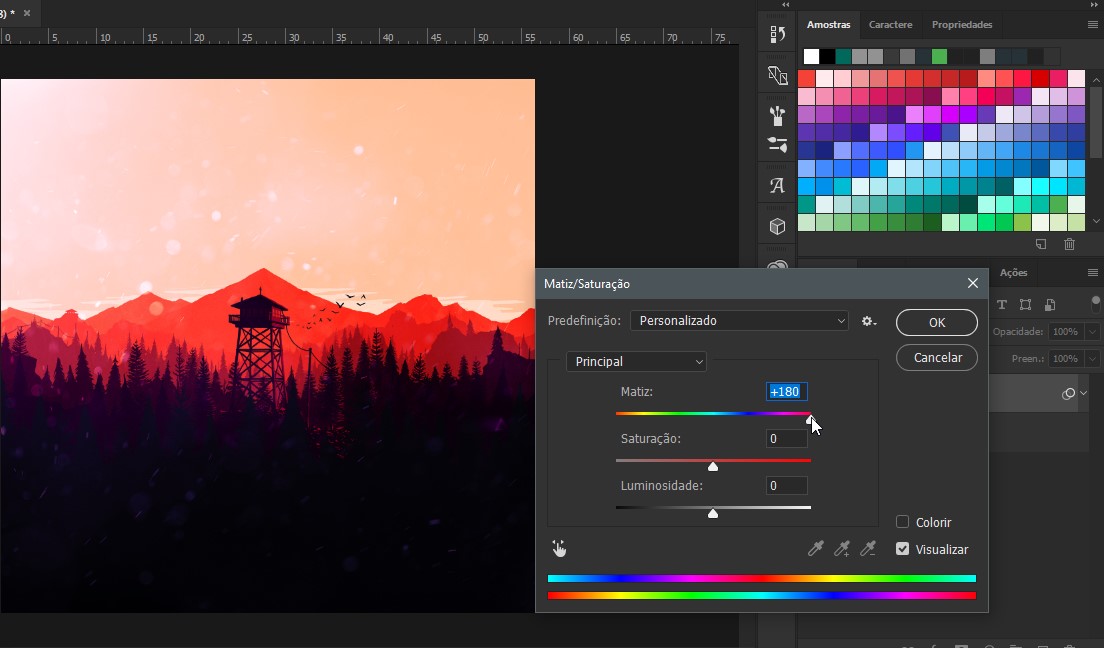Image resolution: width=1104 pixels, height=648 pixels.
Task: Select the add-to-sample eyedropper
Action: coord(841,549)
